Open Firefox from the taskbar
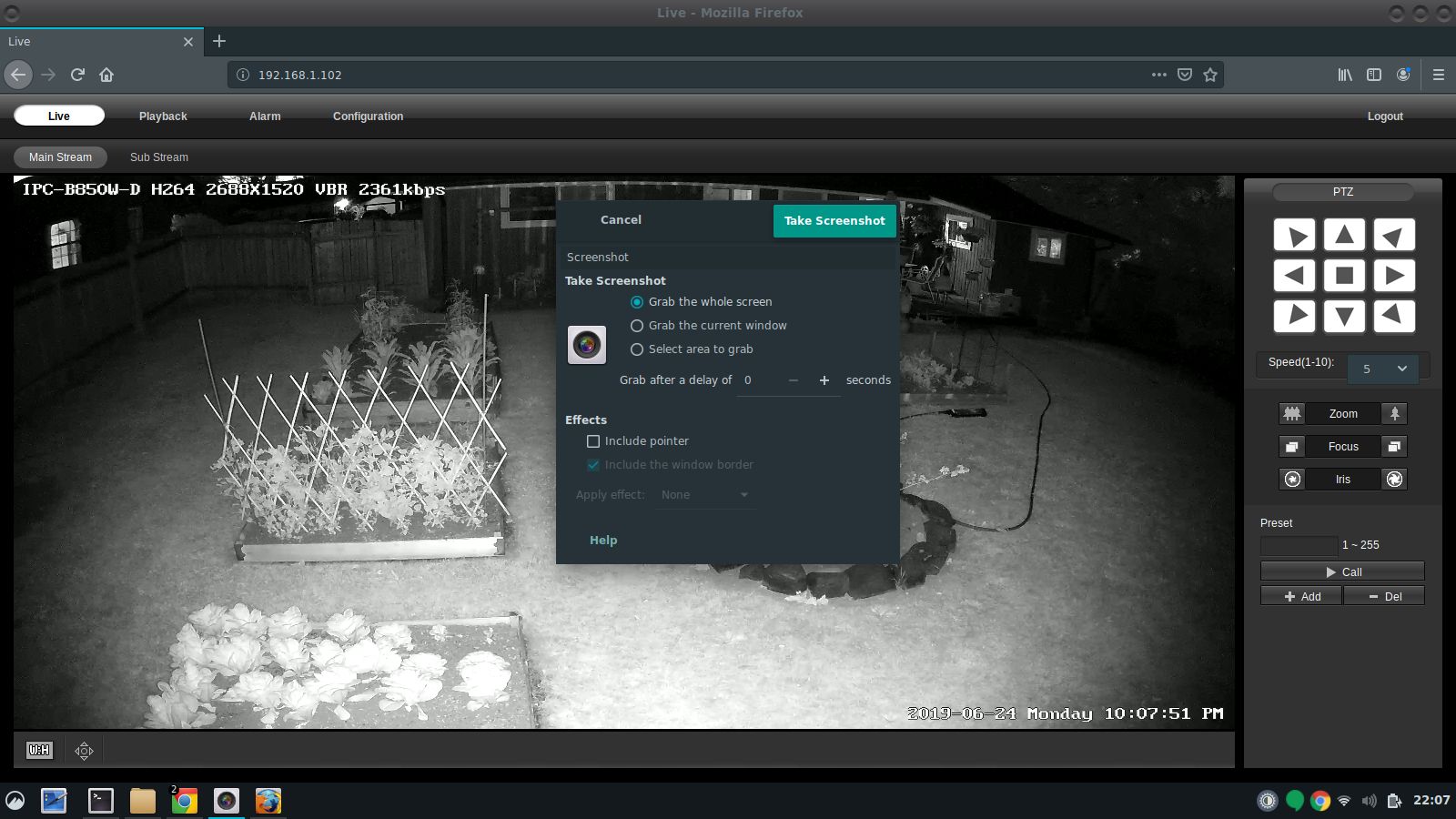 268,801
